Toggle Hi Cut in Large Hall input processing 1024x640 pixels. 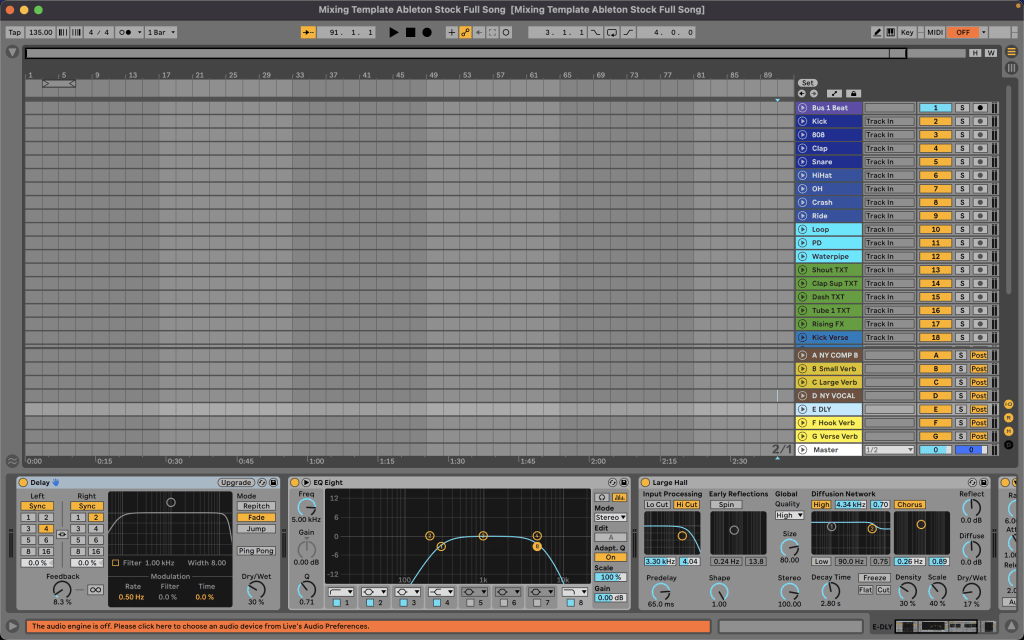click(x=686, y=504)
